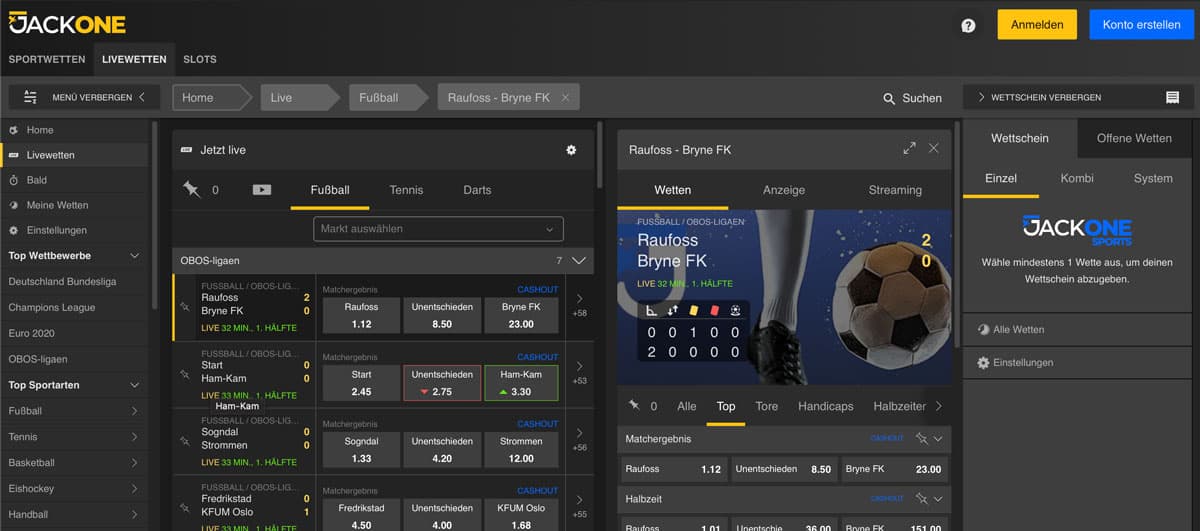Collapse the Halbzeit market chevron
The image size is (1200, 531).
click(938, 498)
